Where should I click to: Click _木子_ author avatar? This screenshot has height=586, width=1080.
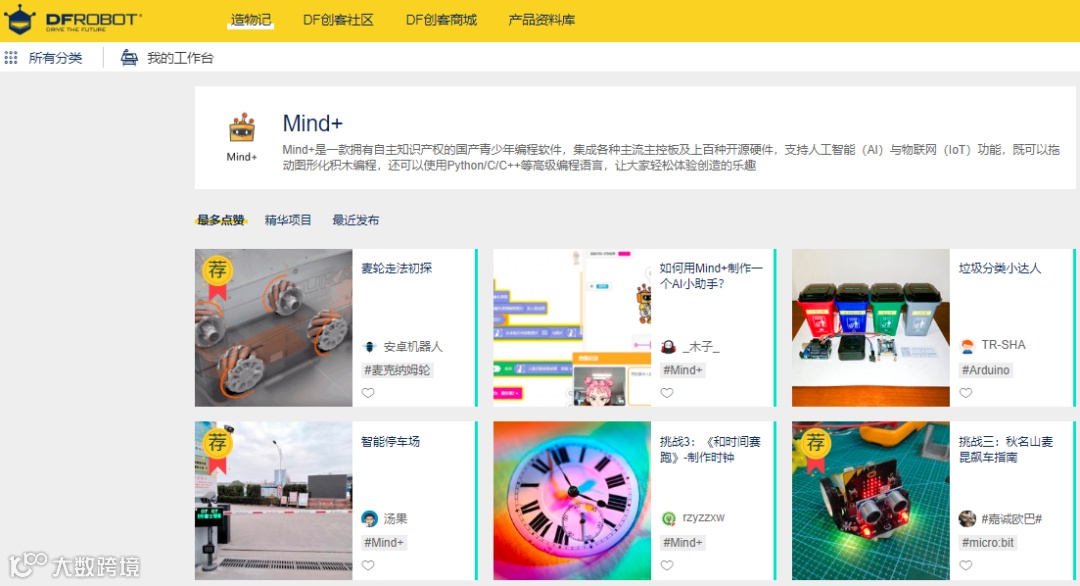pyautogui.click(x=668, y=346)
